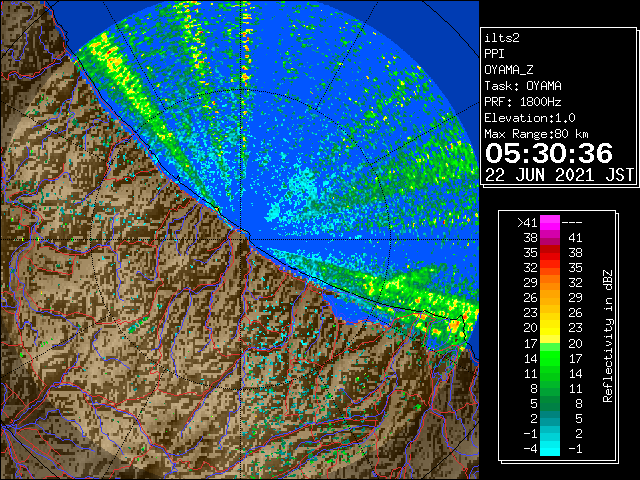Click the 'Max Range:80 km' text
The image size is (640, 480).
[x=537, y=134]
